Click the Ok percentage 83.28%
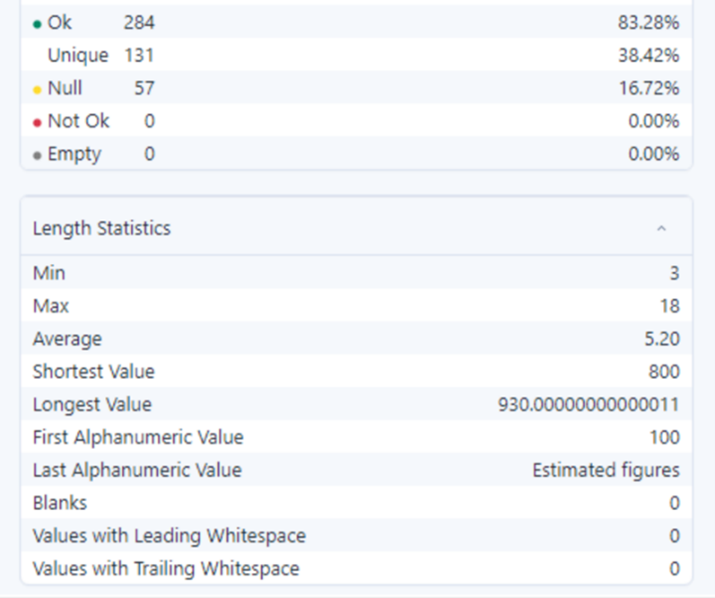Screen dimensions: 715x598 (x=648, y=22)
